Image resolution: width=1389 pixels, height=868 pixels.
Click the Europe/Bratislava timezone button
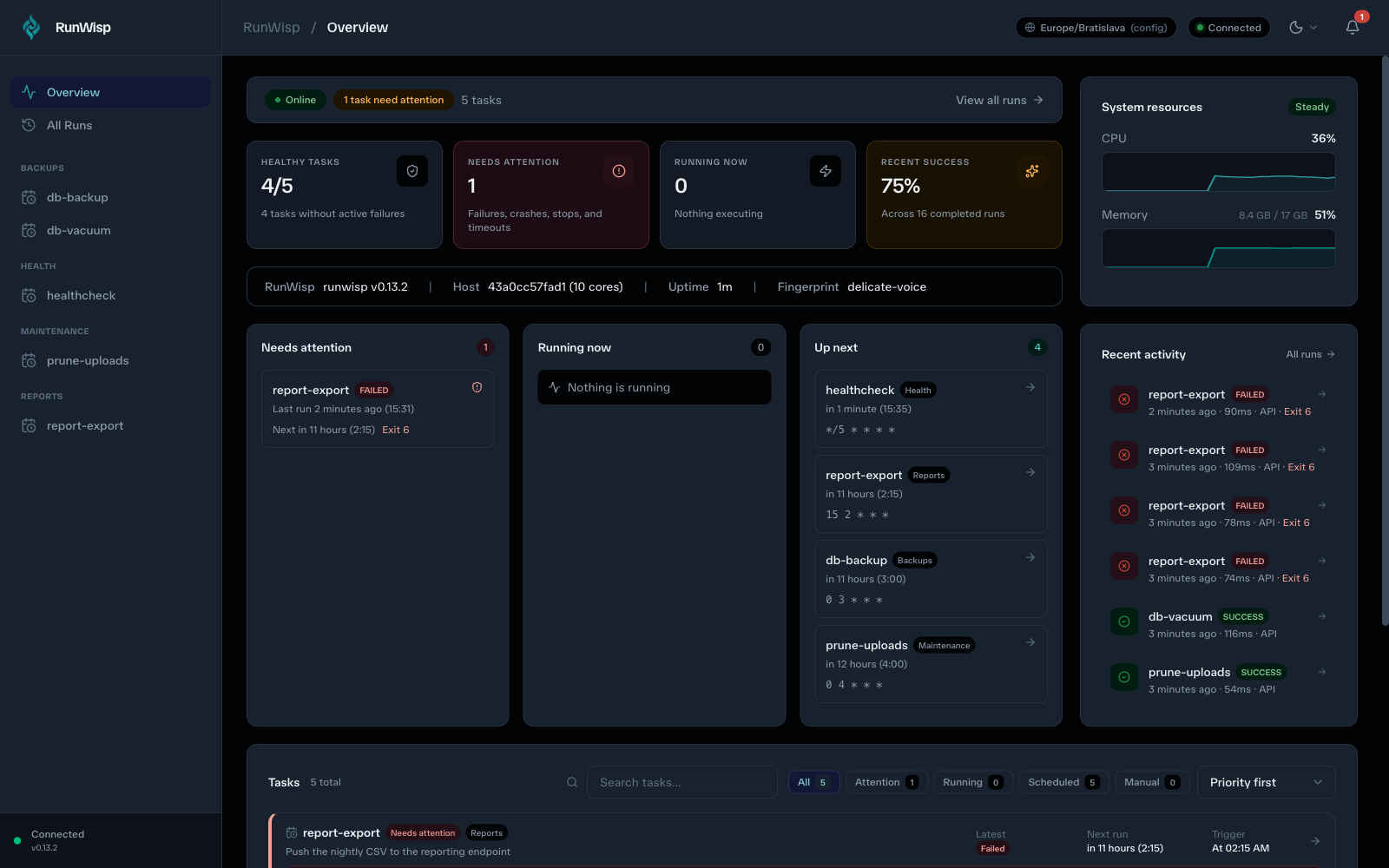point(1096,28)
